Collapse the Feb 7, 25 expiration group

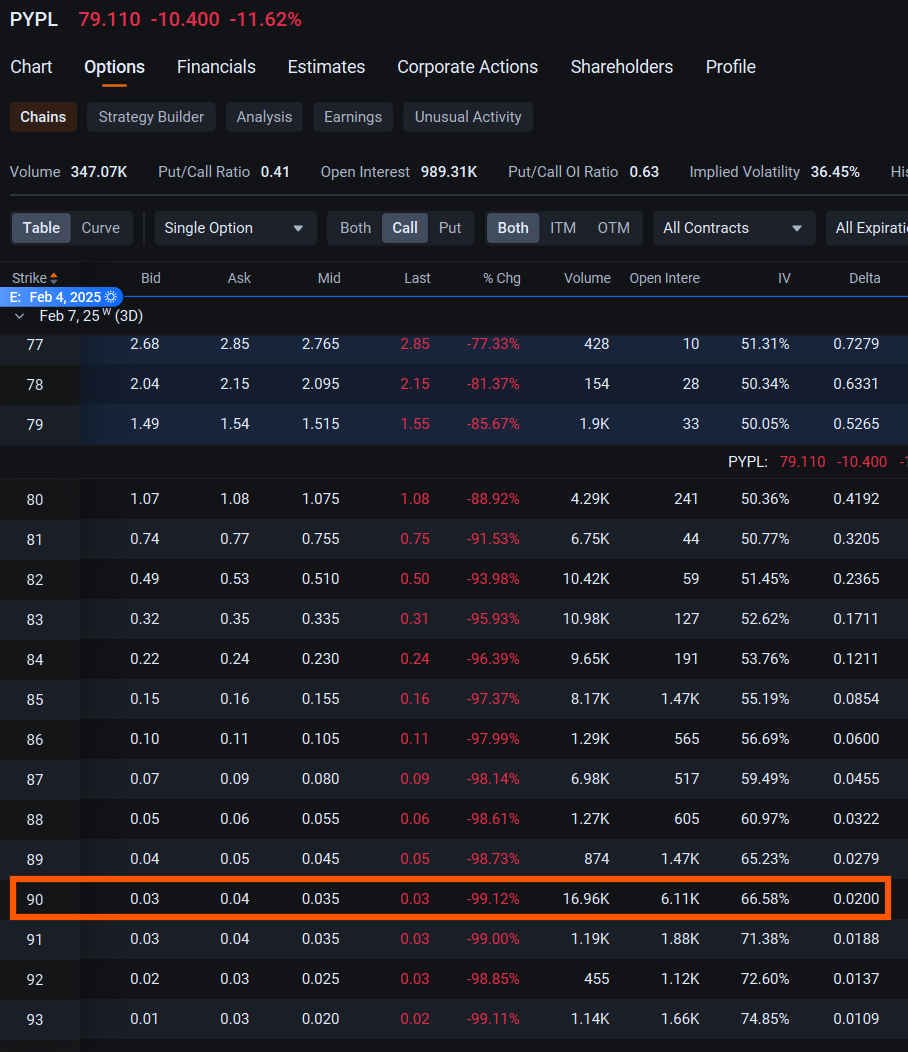pyautogui.click(x=19, y=316)
